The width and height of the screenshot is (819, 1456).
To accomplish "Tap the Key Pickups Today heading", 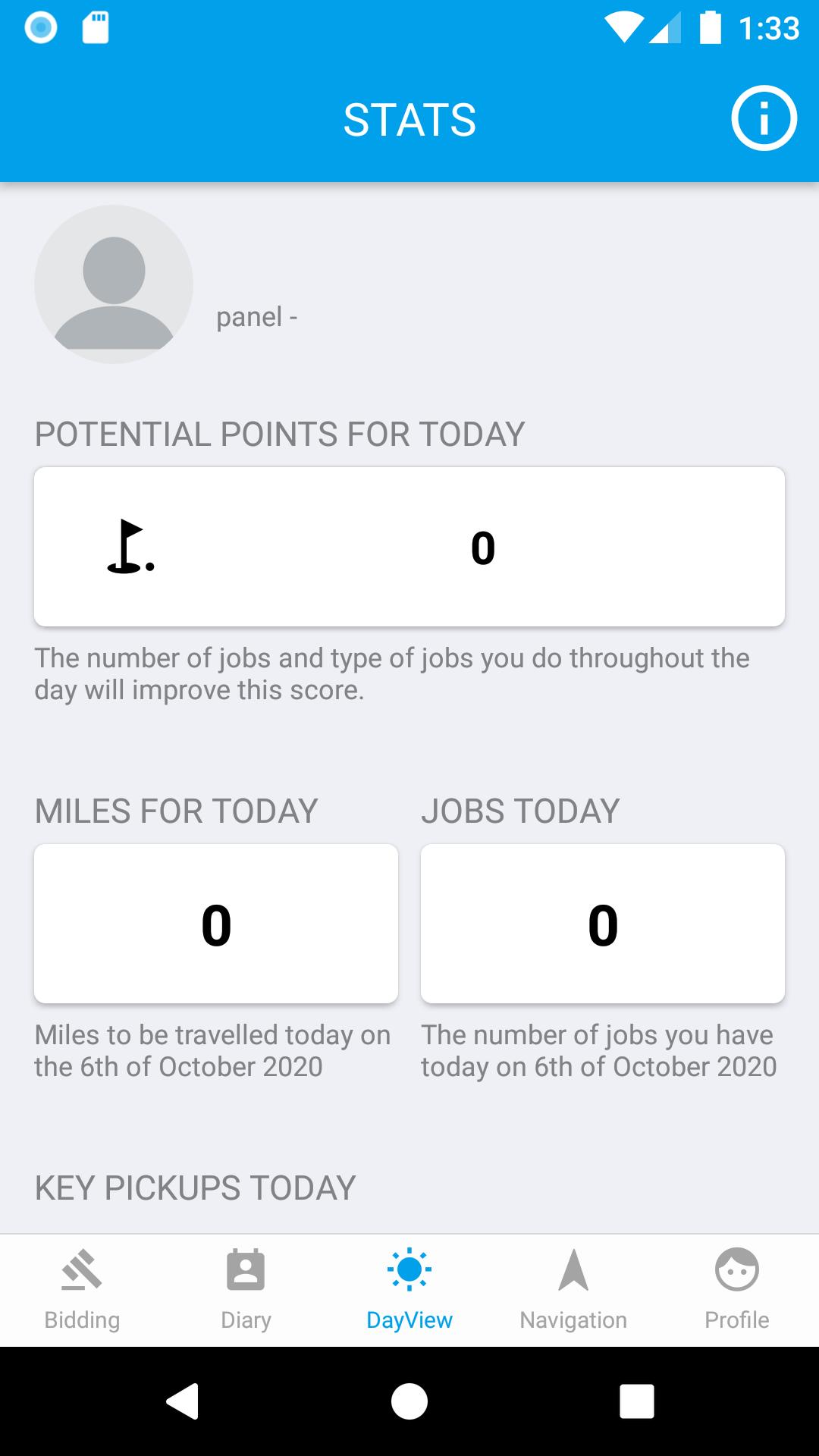I will pos(195,1188).
